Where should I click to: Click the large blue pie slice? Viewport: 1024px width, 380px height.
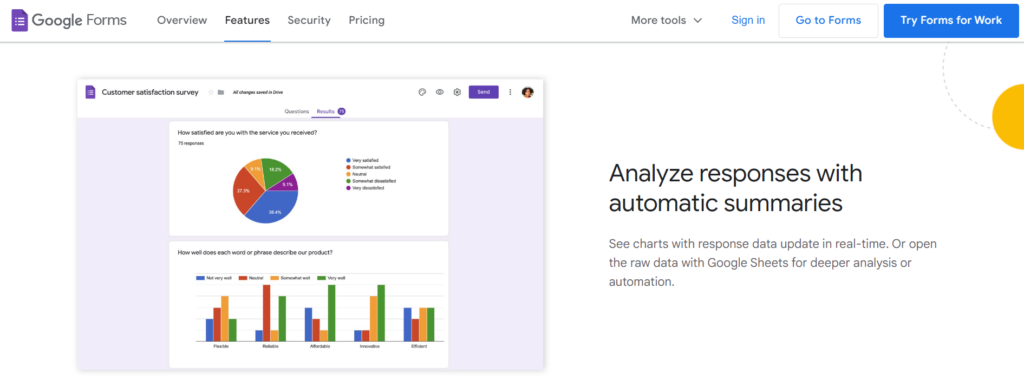[x=272, y=208]
